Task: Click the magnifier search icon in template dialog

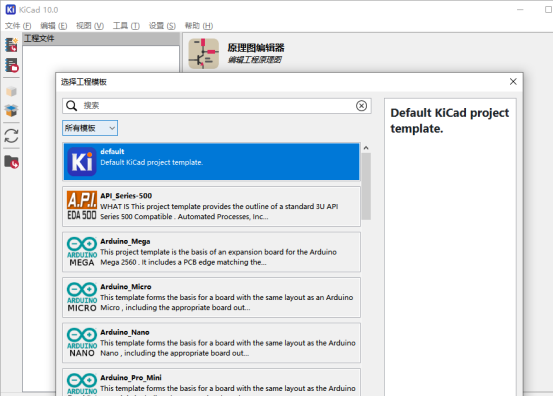Action: coord(72,106)
